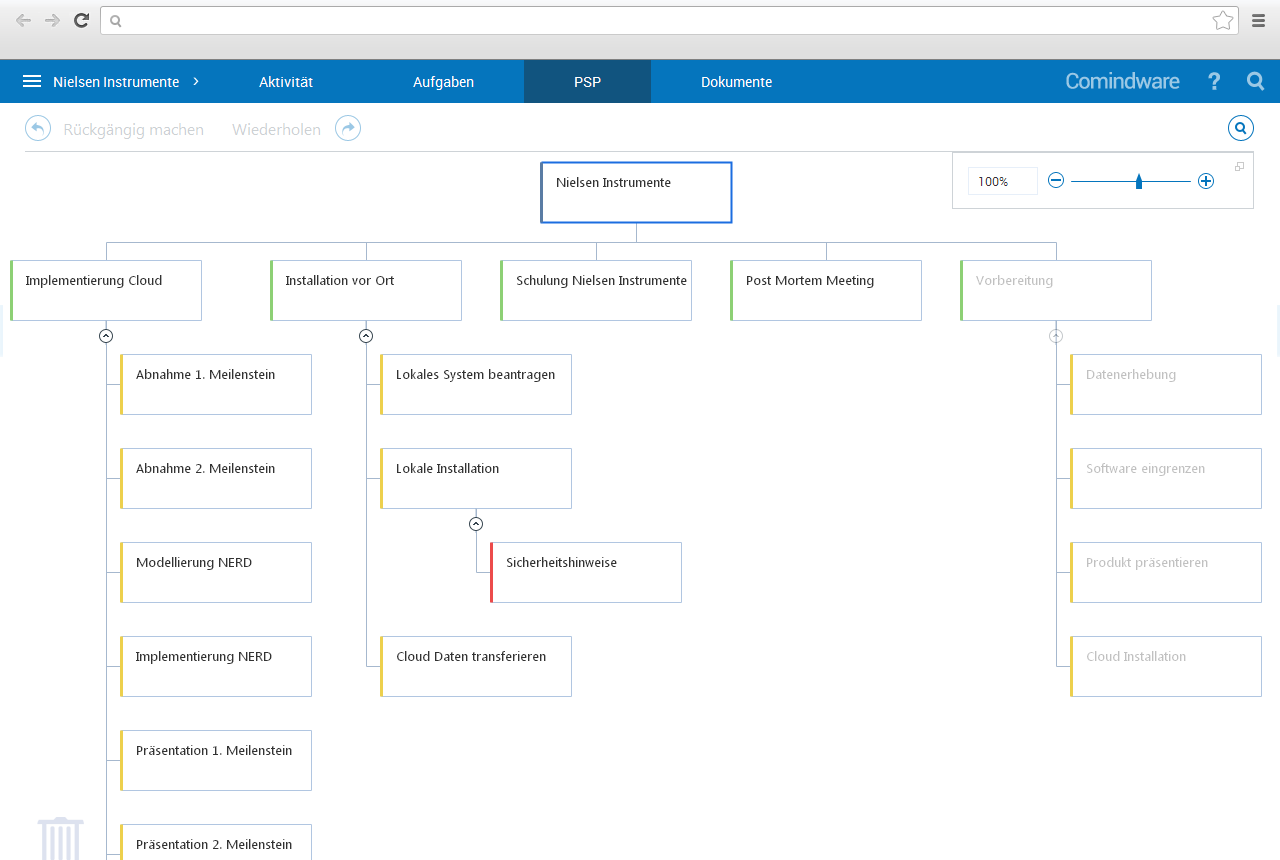The height and width of the screenshot is (860, 1280).
Task: Select the Software eingrenzen node
Action: pos(1166,478)
